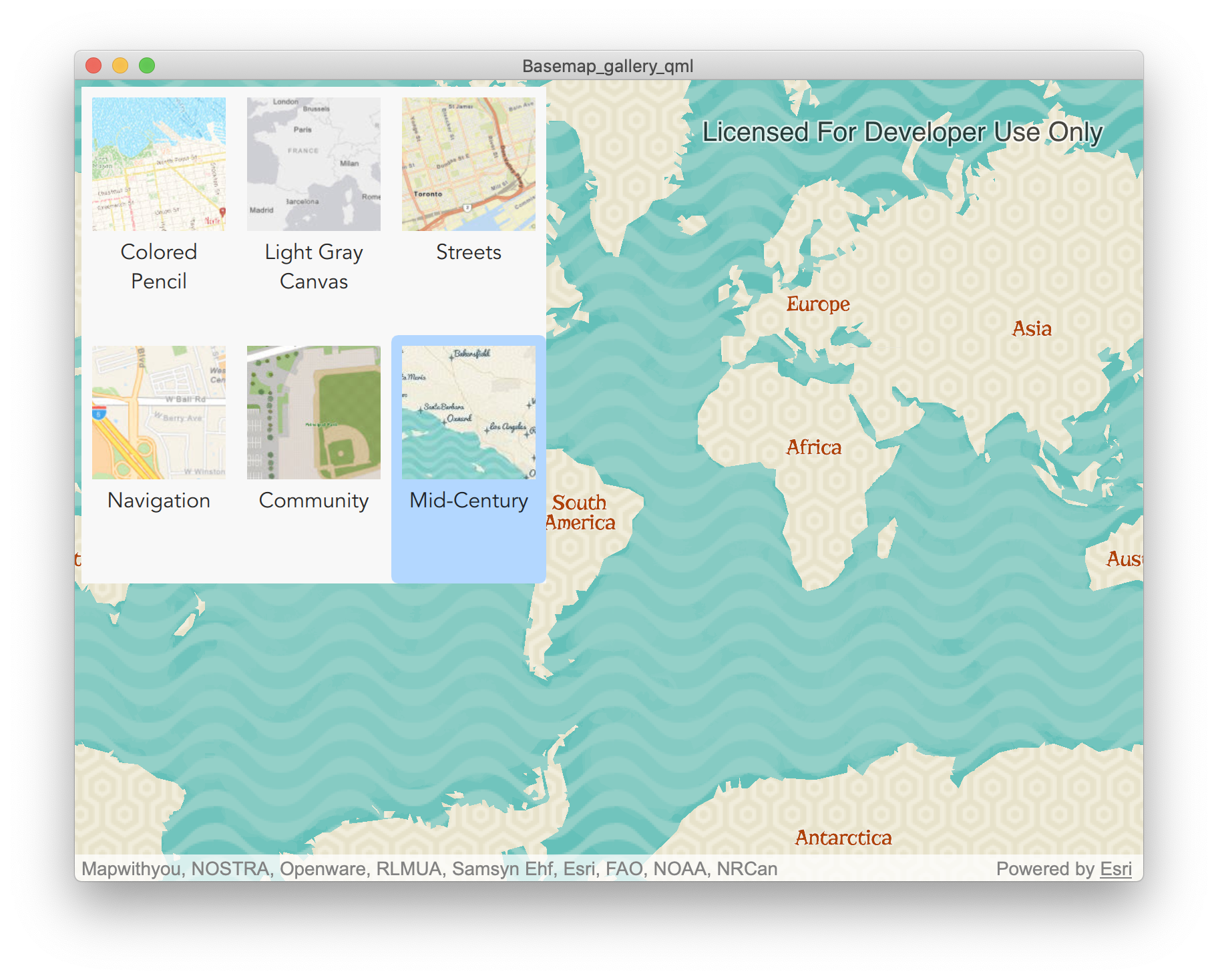Select the Community basemap thumbnail
The image size is (1218, 980).
pyautogui.click(x=314, y=413)
